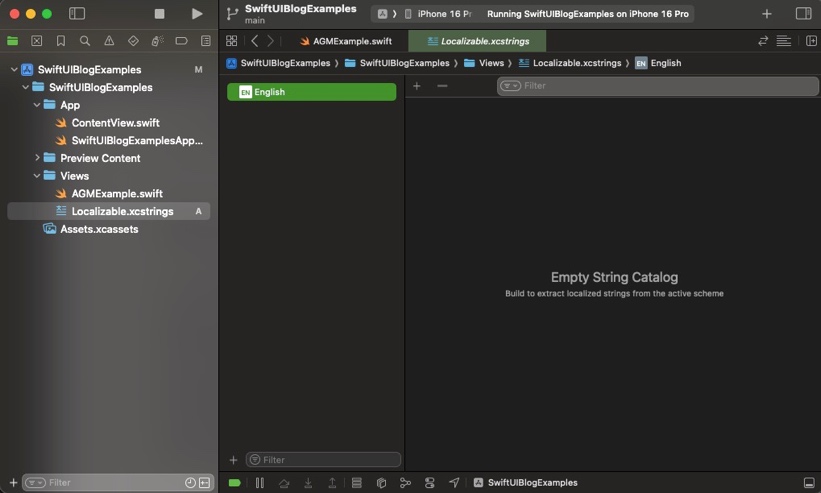Open the Library plus button

tap(767, 14)
